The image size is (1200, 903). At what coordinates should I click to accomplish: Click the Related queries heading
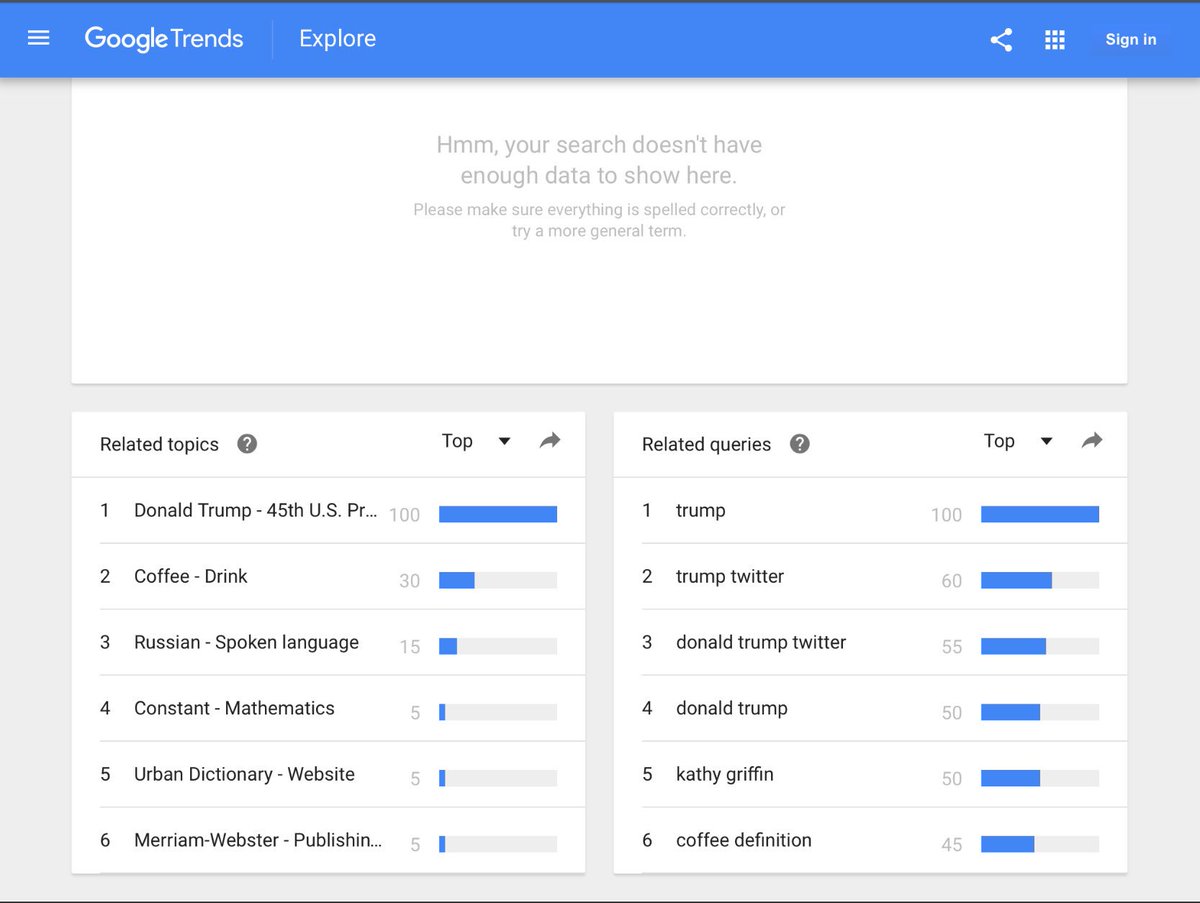(x=706, y=444)
